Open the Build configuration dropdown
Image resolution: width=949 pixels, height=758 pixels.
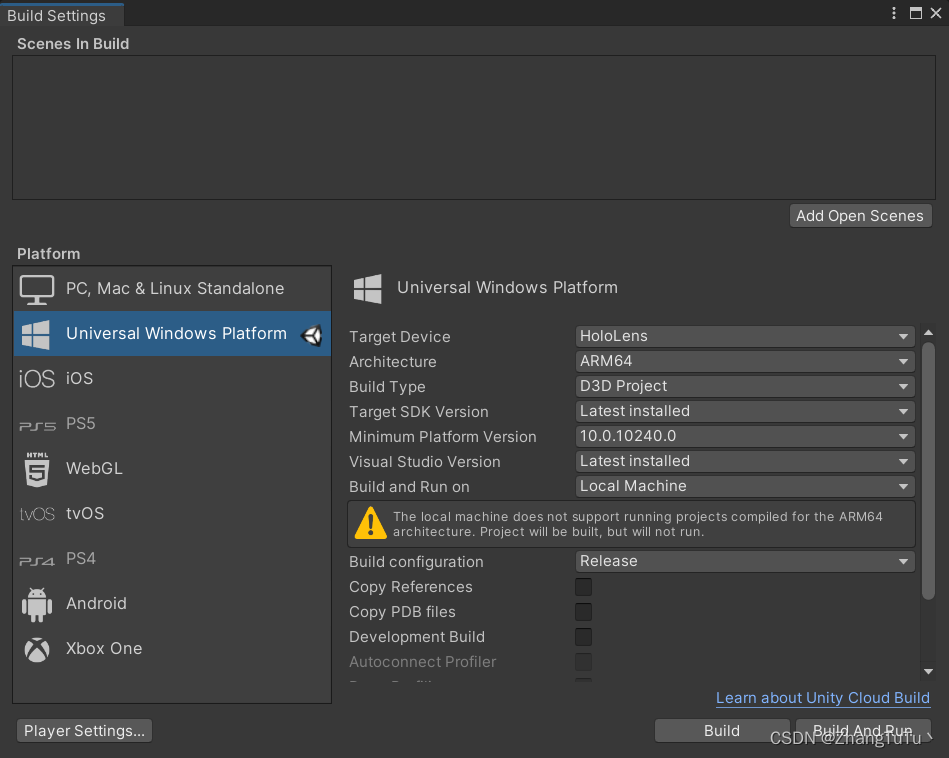[x=744, y=561]
